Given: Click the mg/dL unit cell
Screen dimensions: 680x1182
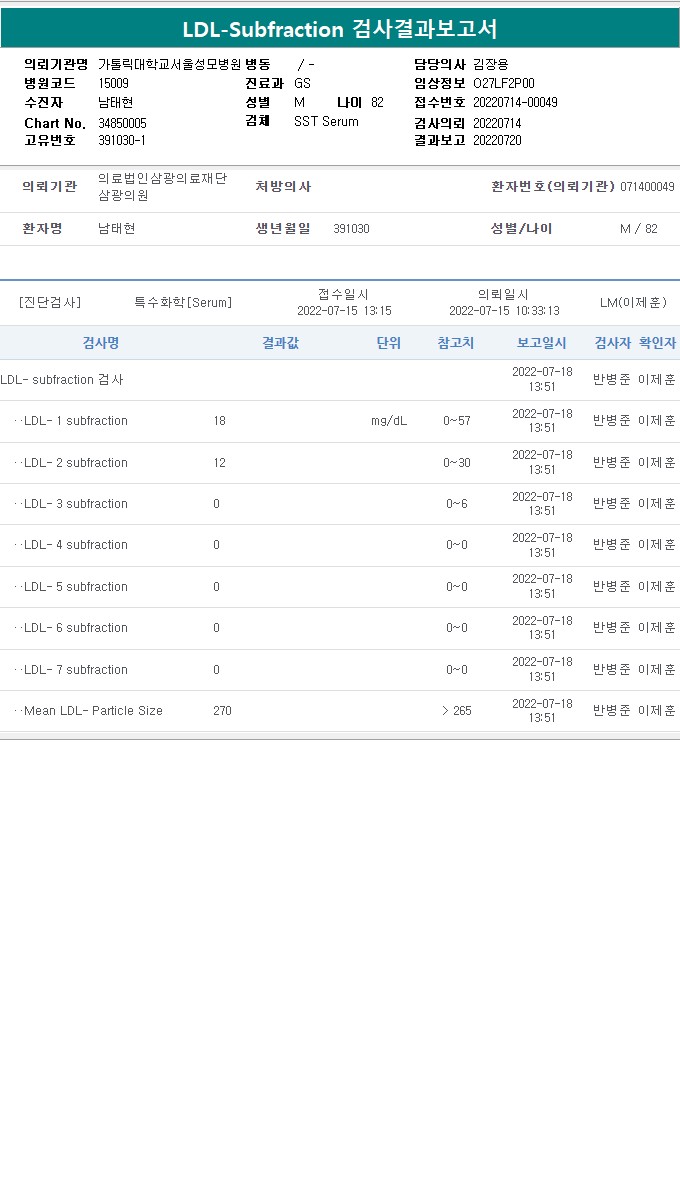Looking at the screenshot, I should pos(389,421).
